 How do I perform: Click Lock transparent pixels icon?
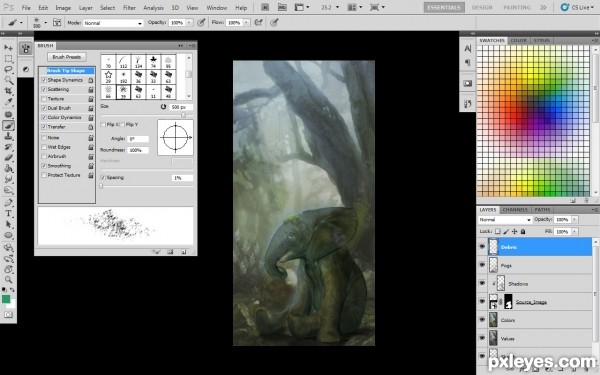tap(497, 232)
